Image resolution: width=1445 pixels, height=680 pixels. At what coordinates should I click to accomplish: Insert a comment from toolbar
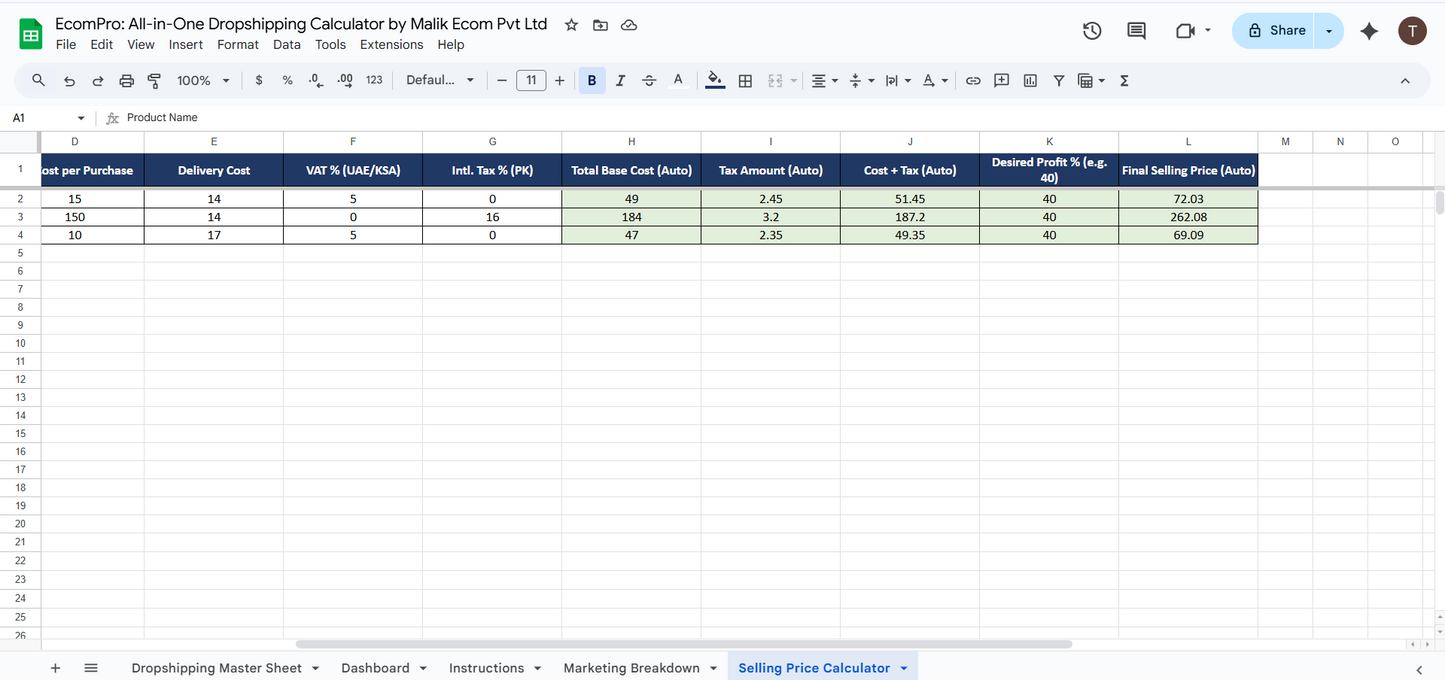(1001, 80)
